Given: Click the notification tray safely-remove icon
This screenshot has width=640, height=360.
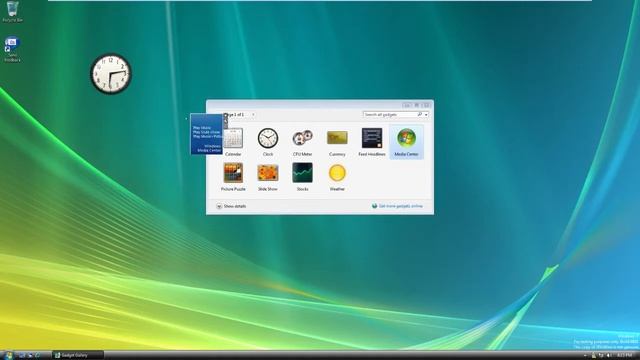Looking at the screenshot, I should tap(593, 356).
